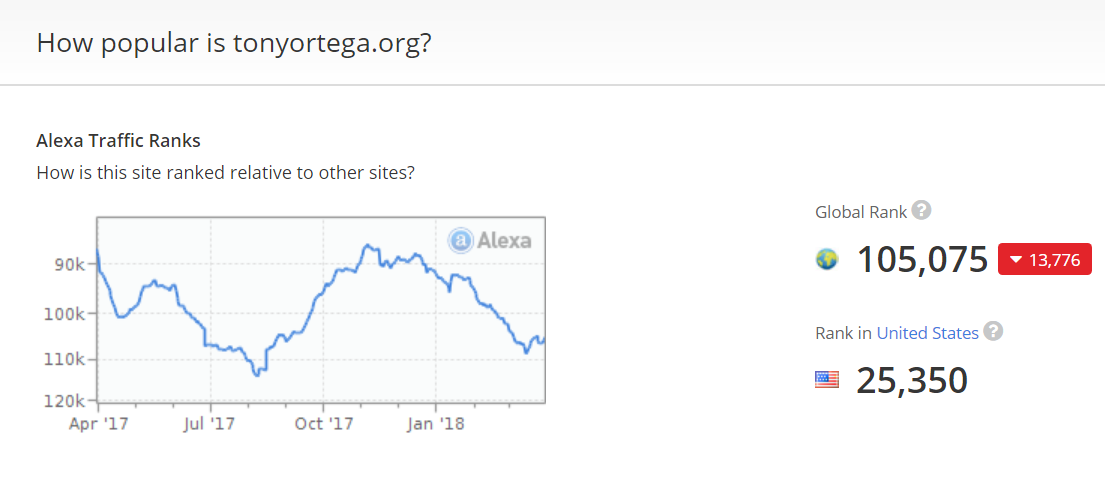Click the US flag icon
This screenshot has height=479, width=1105.
[827, 380]
